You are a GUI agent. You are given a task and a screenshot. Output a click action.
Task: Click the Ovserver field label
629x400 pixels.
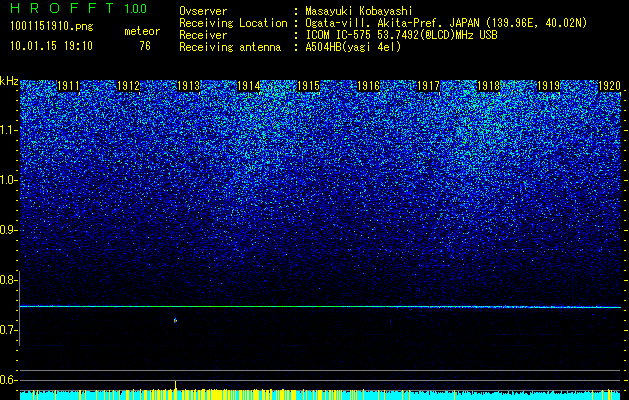(x=203, y=11)
